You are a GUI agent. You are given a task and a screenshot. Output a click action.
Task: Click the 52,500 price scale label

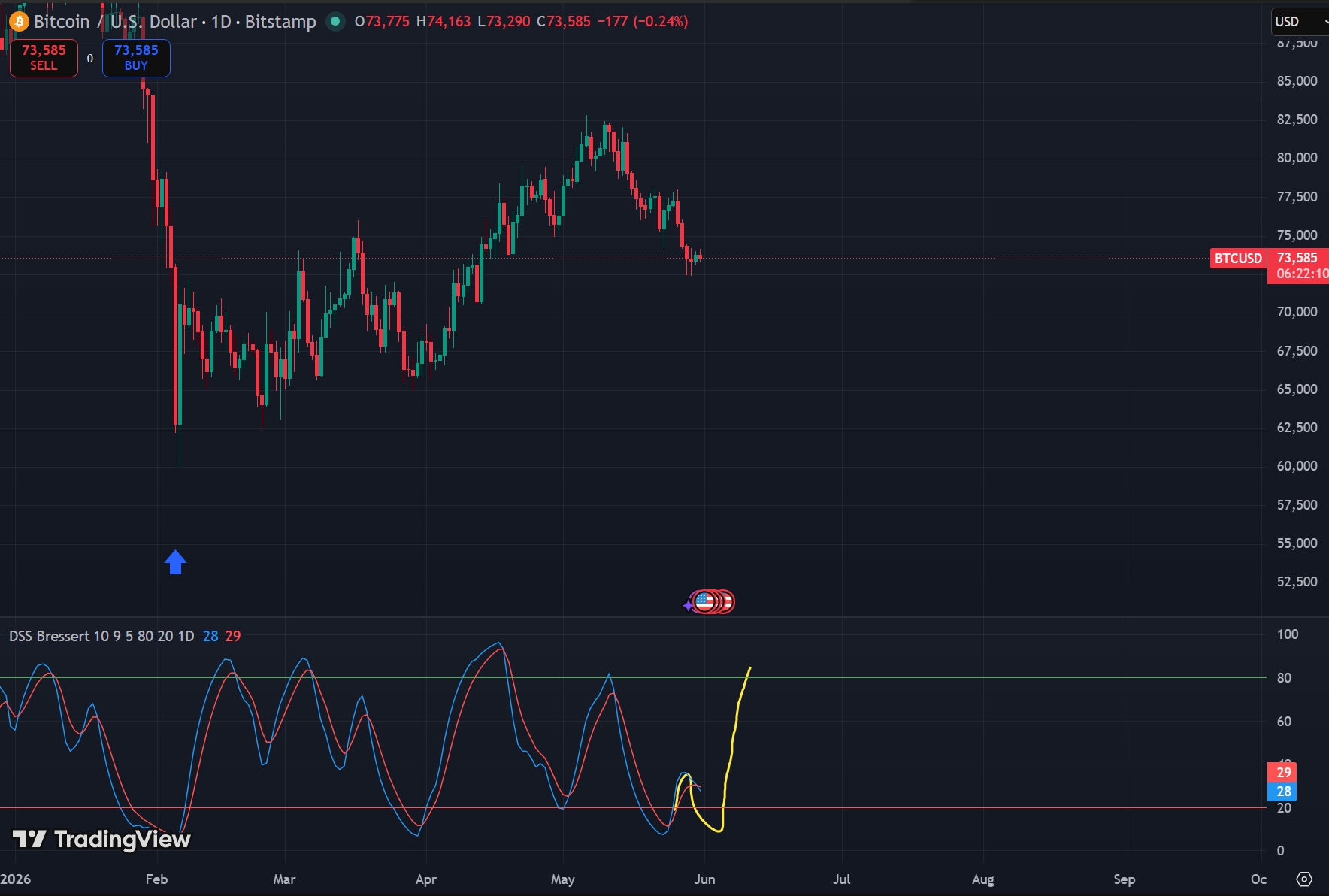coord(1297,582)
